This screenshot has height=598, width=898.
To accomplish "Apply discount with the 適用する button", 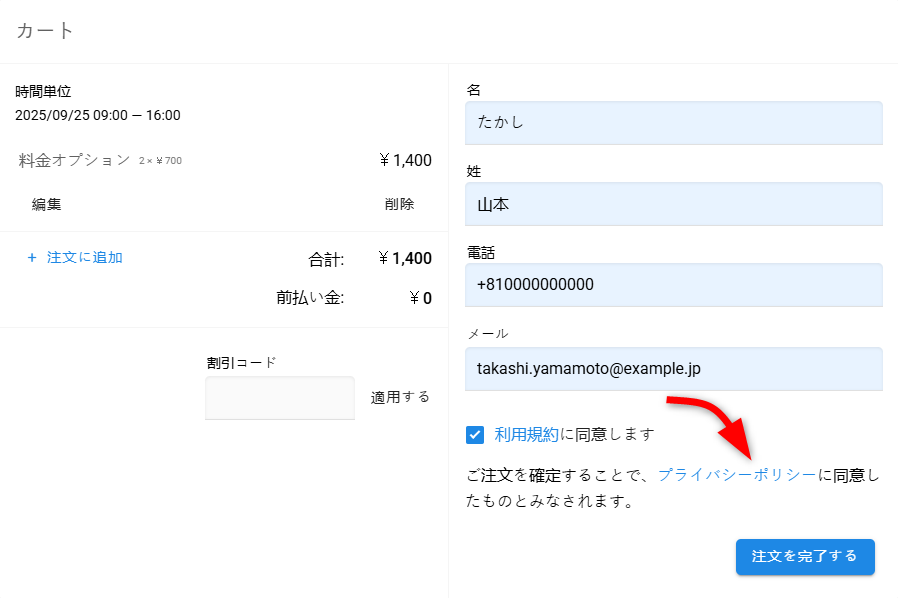I will (x=400, y=397).
